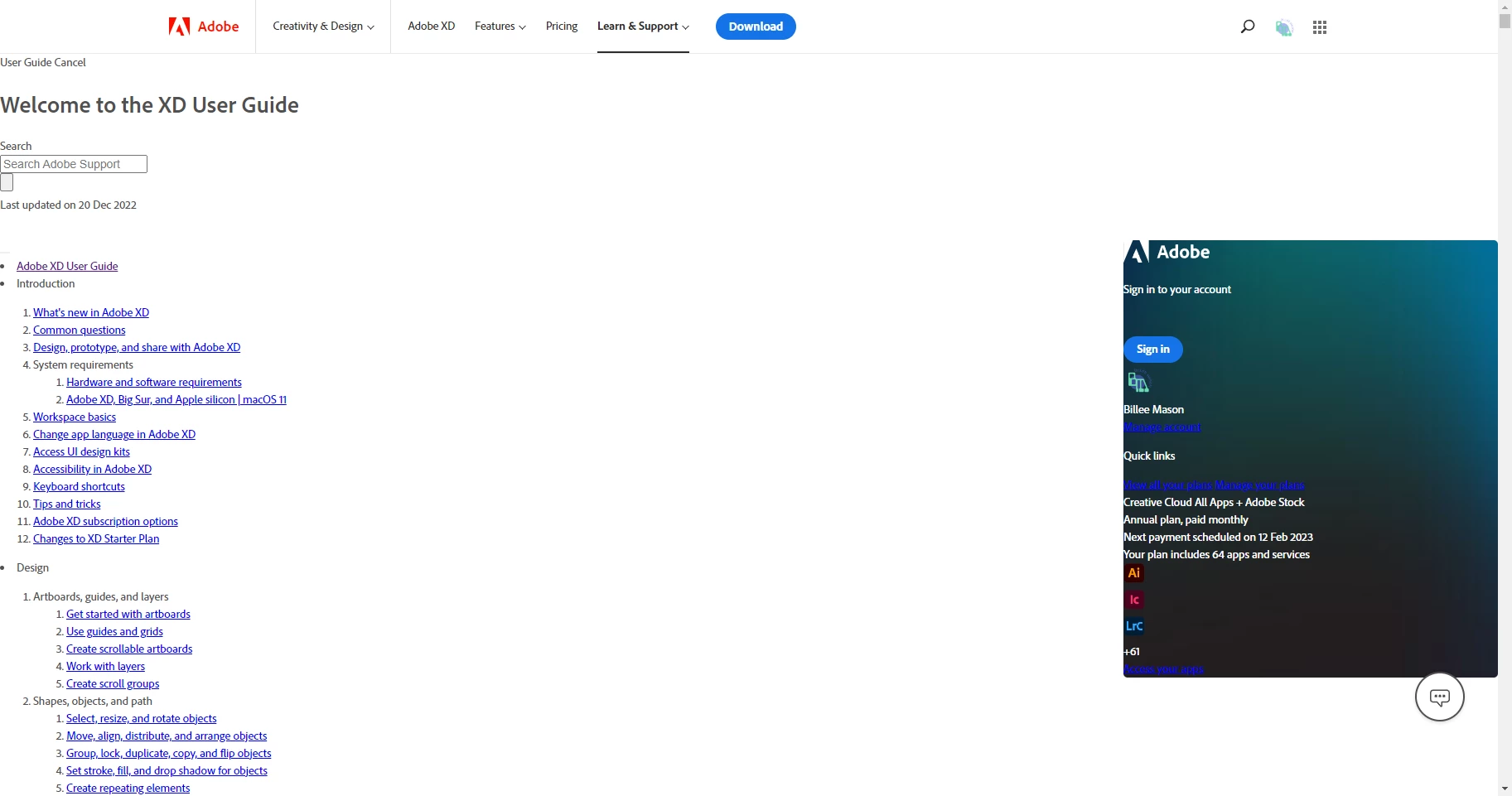1512x796 pixels.
Task: Click the +61 more apps text
Action: coord(1132,652)
